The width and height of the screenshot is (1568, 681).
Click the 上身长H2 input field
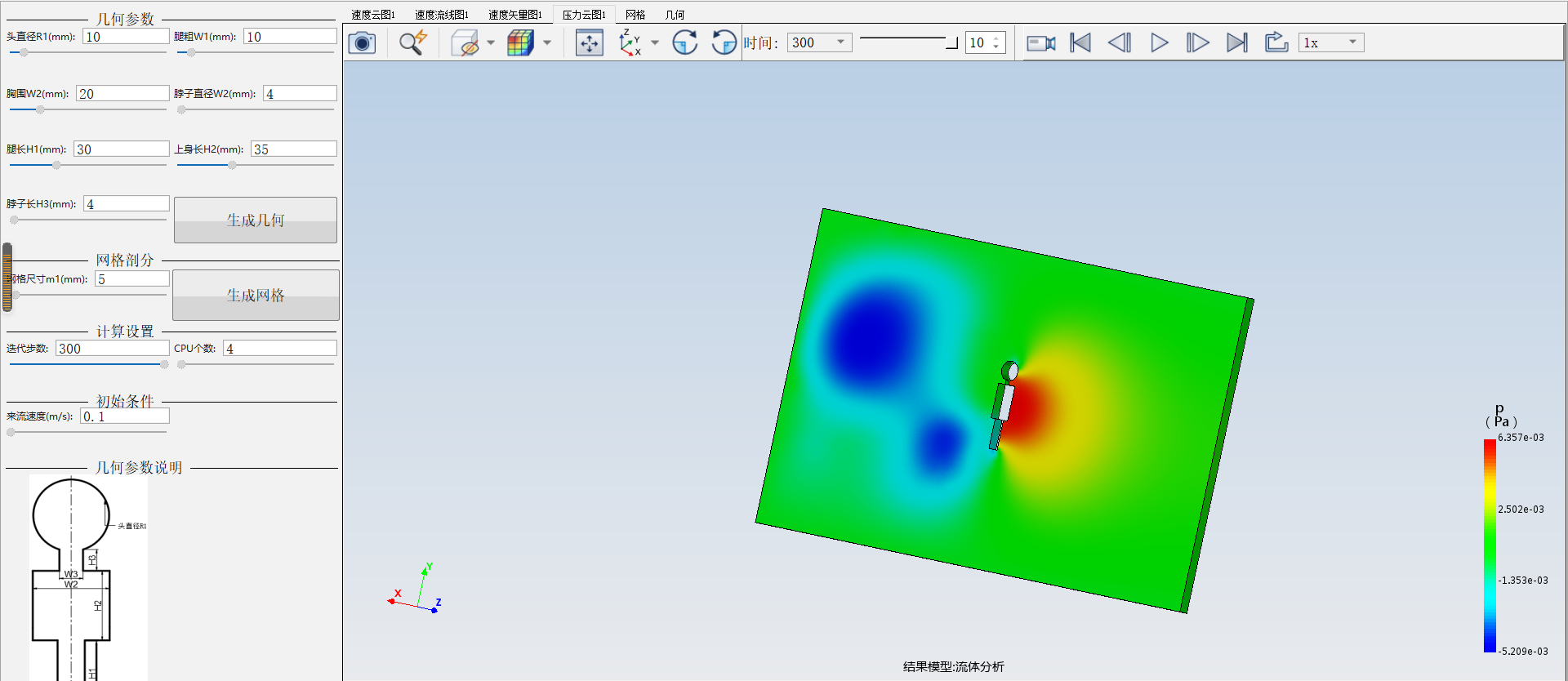294,149
